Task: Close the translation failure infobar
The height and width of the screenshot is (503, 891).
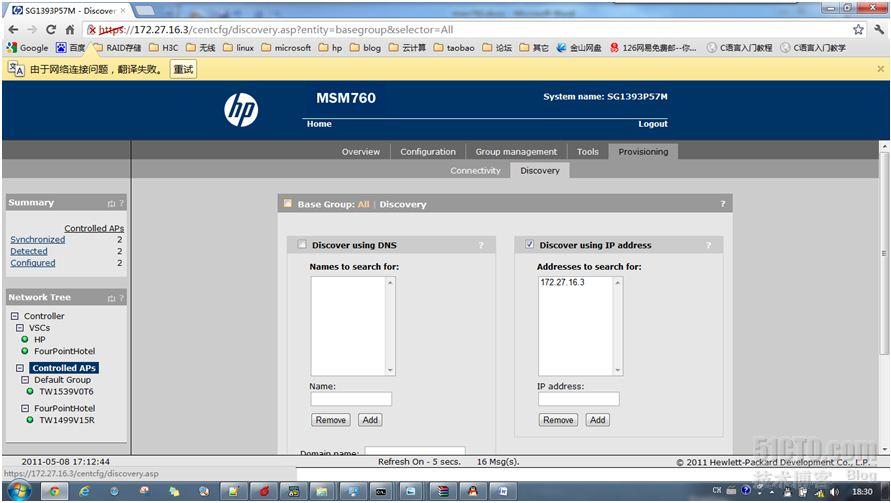Action: point(880,69)
